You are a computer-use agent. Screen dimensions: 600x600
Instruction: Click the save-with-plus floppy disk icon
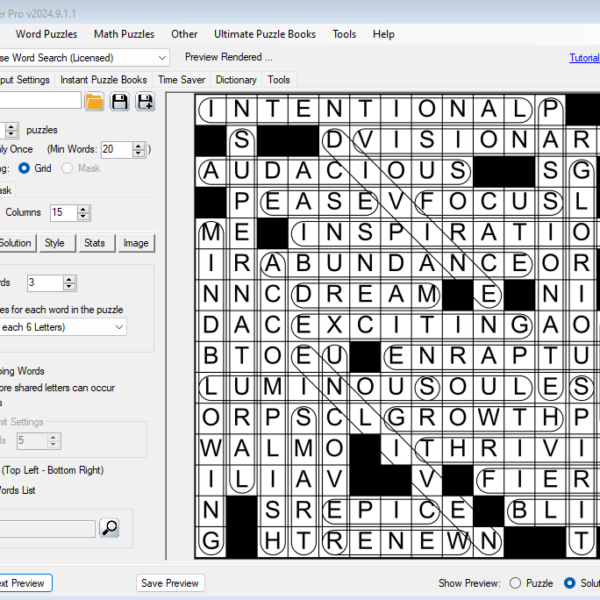click(146, 101)
